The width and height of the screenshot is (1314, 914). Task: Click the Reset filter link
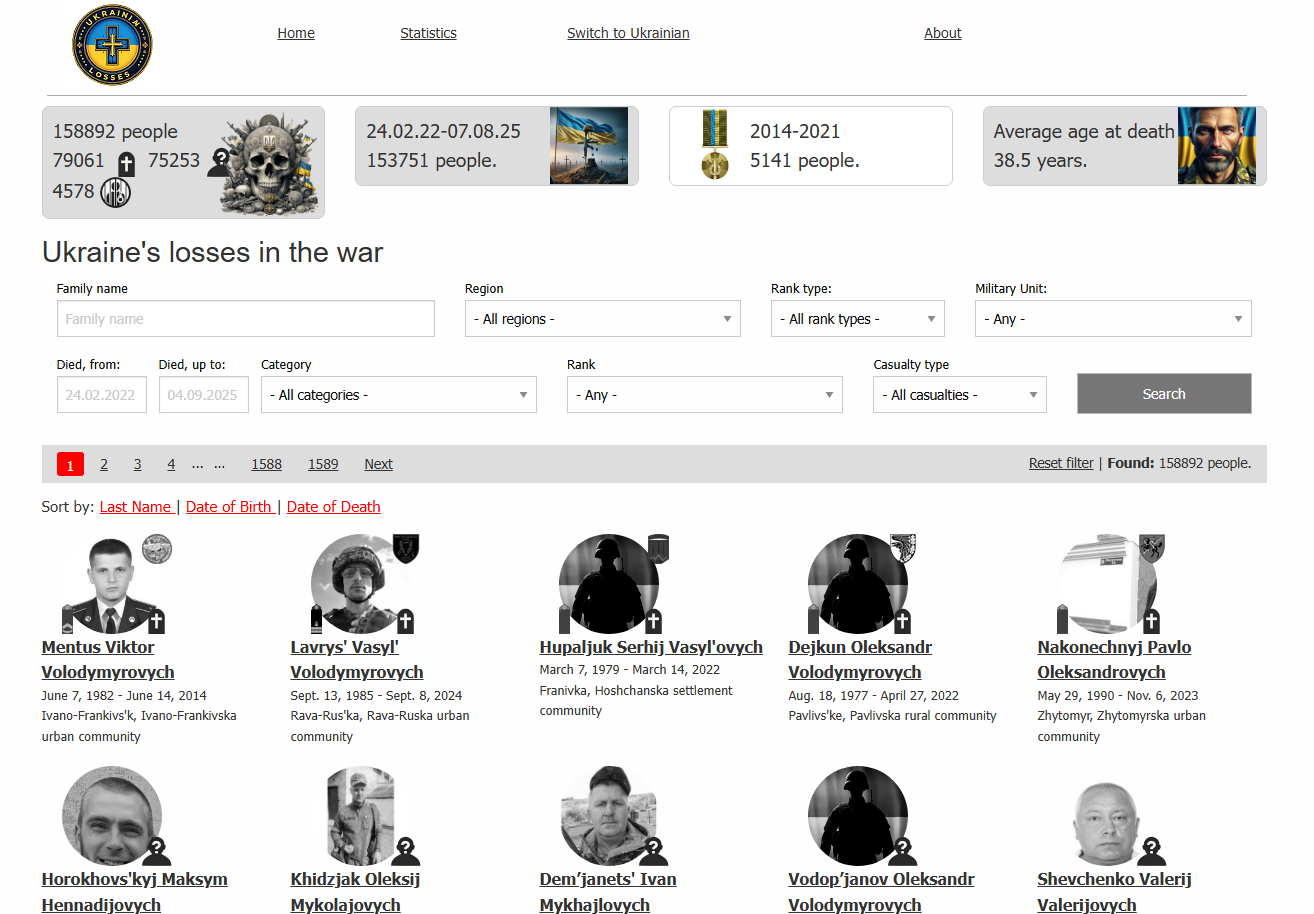[1060, 463]
